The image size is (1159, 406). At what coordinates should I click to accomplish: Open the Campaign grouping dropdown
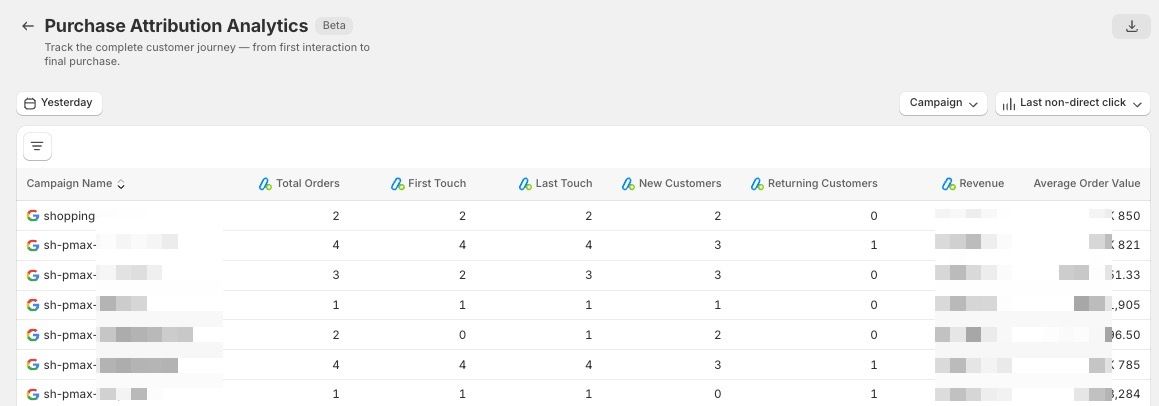point(943,103)
